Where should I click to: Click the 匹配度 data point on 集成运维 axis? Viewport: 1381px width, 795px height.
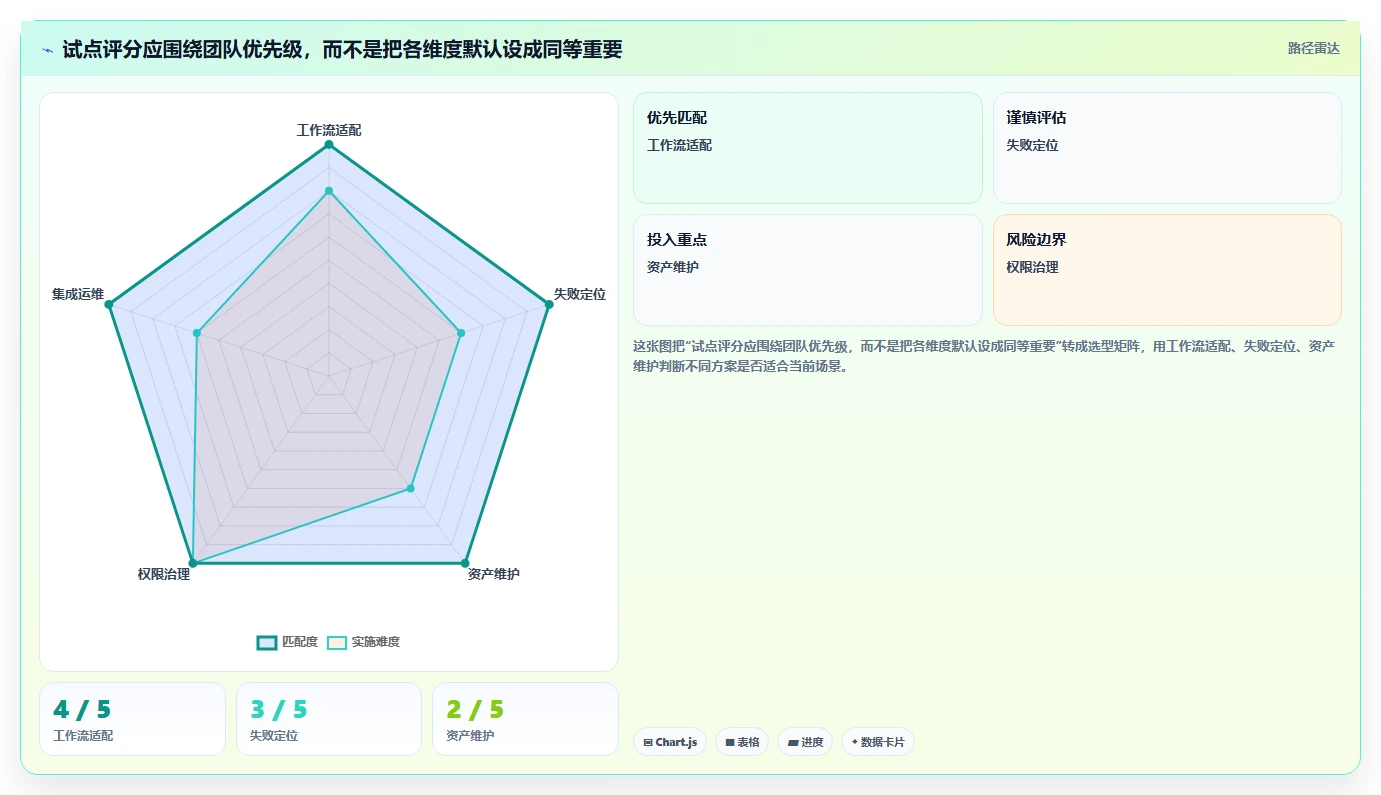click(109, 304)
